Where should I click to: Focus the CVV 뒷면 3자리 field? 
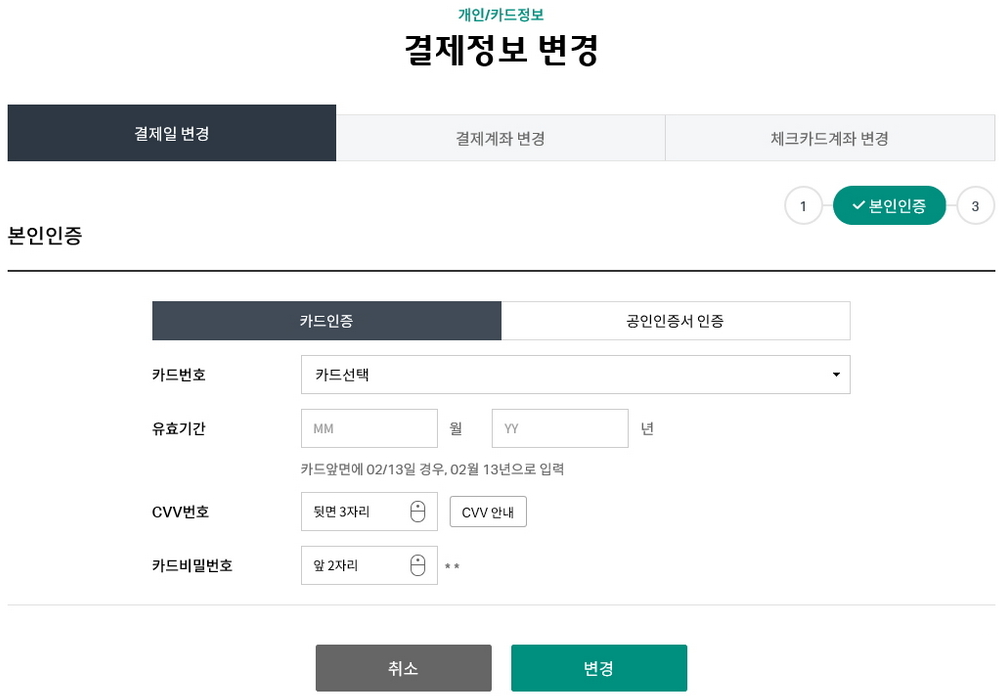pyautogui.click(x=369, y=511)
